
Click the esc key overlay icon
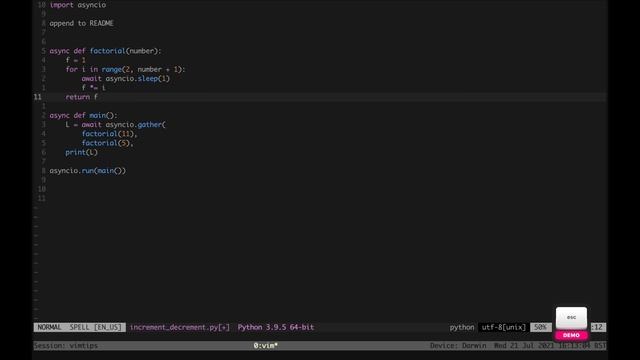pos(571,318)
